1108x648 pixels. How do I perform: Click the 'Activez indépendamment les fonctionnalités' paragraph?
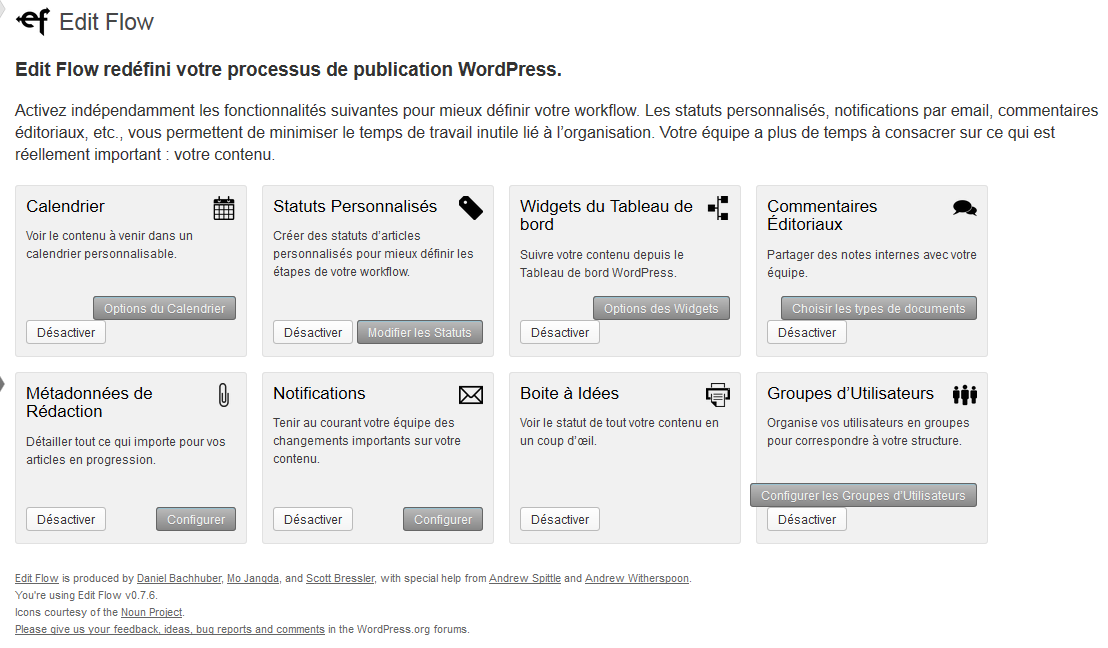pyautogui.click(x=556, y=132)
